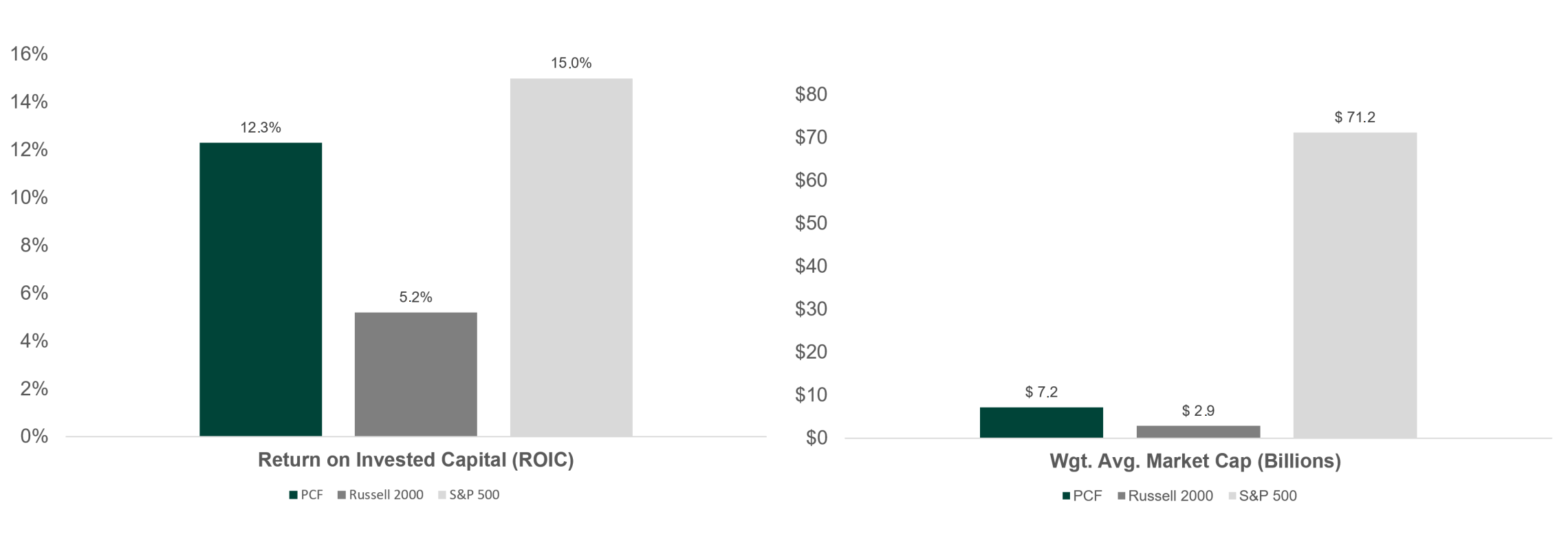Select the Wgt. Avg. Market Cap (Billions) title
This screenshot has width=1568, height=554.
[x=1195, y=461]
